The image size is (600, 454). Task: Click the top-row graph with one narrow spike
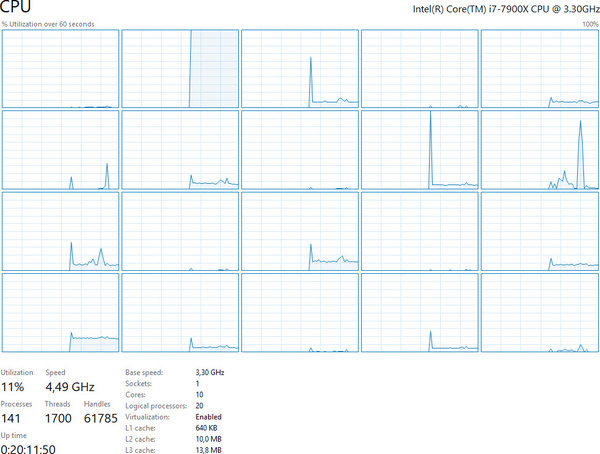click(300, 68)
